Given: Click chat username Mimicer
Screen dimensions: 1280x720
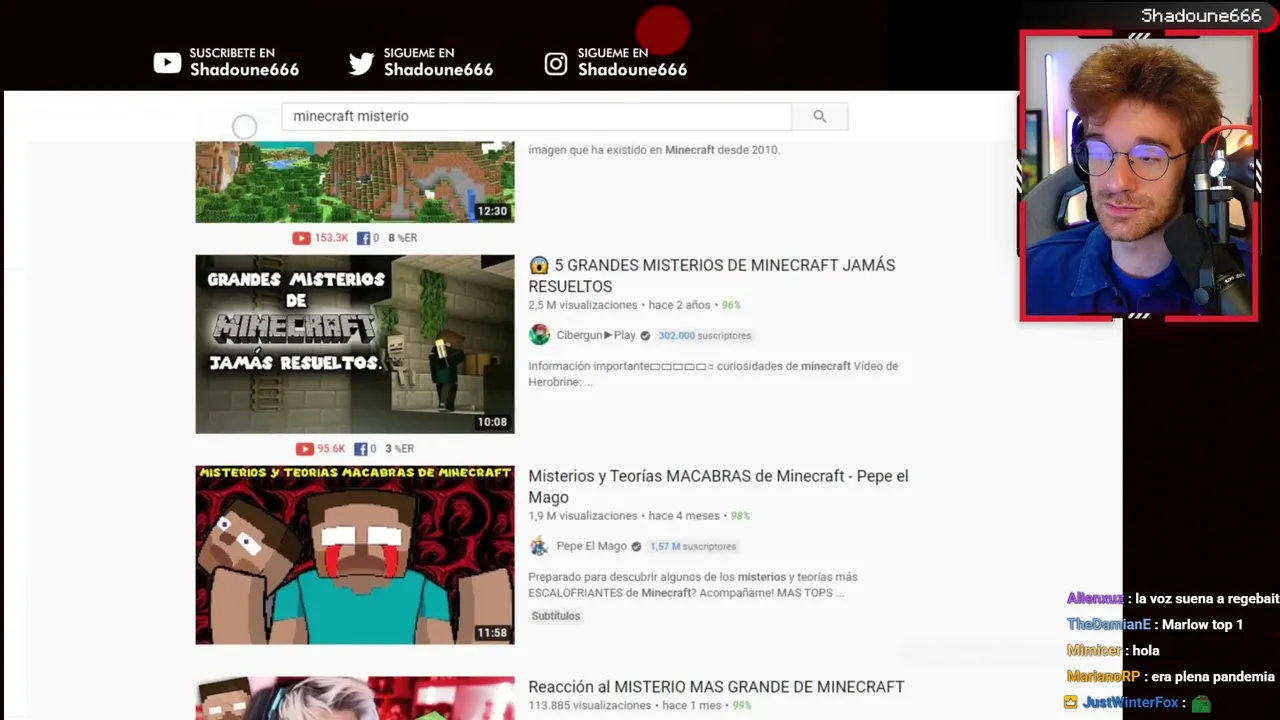Looking at the screenshot, I should tap(1094, 651).
